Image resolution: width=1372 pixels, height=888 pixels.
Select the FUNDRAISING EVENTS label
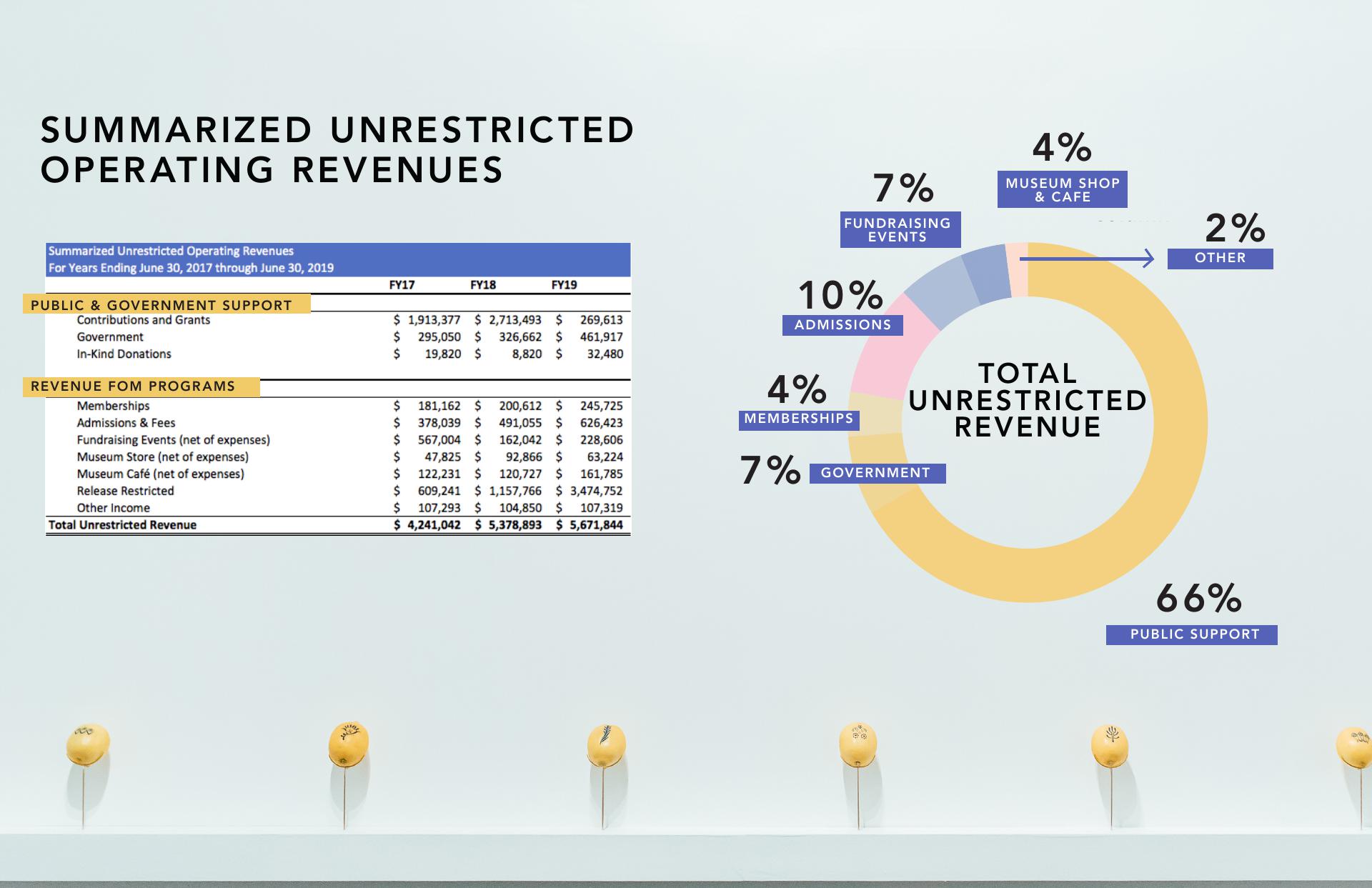(x=900, y=230)
